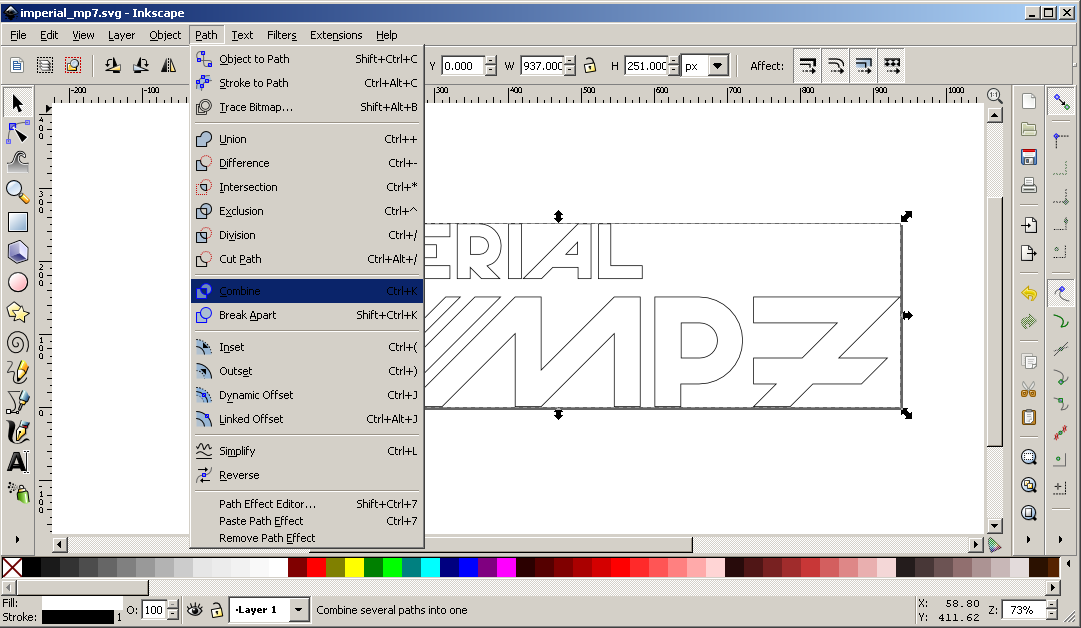Toggle current layer visibility eye icon
This screenshot has height=628, width=1081.
194,609
